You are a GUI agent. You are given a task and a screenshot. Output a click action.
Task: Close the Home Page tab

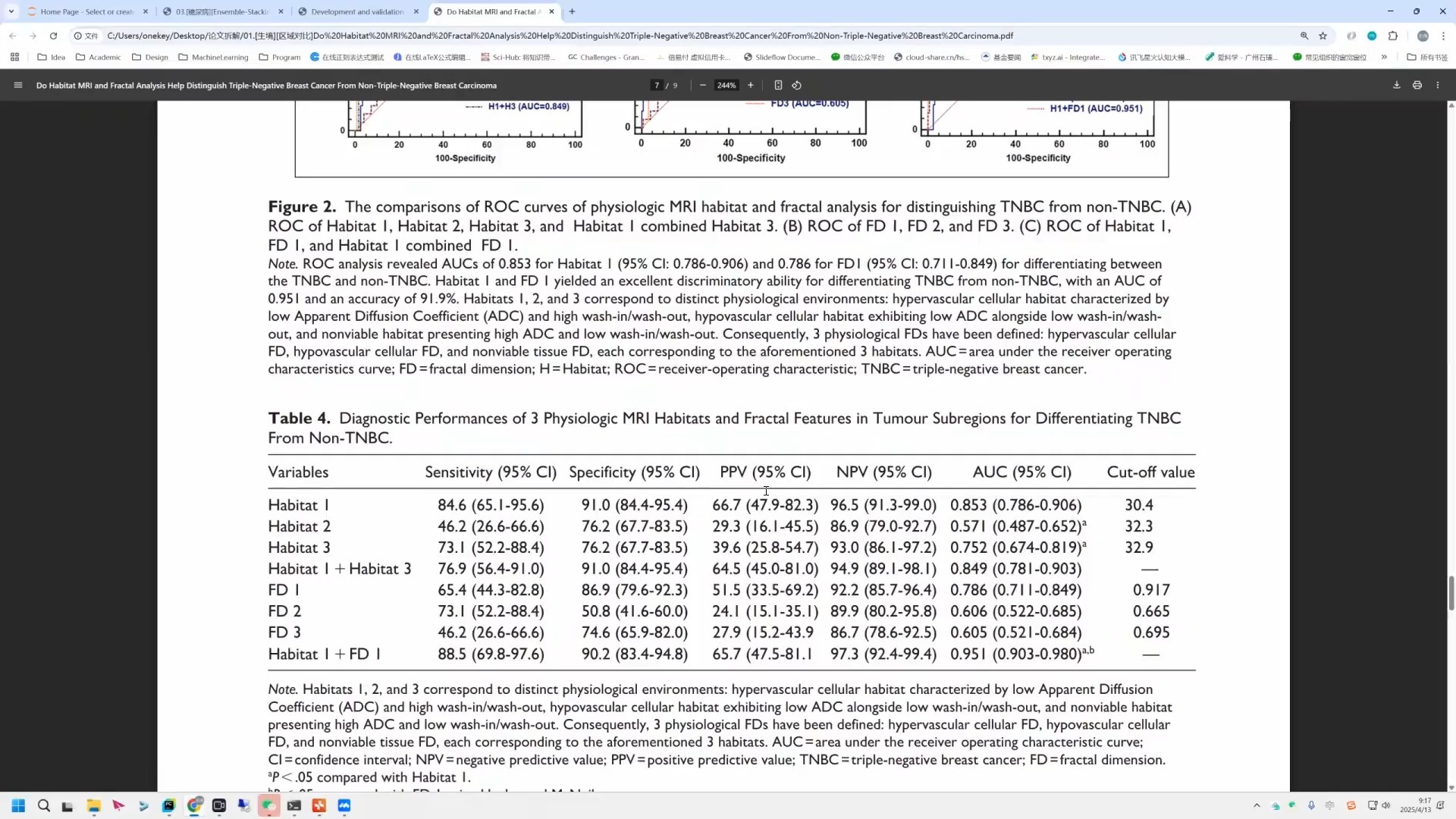coord(146,11)
